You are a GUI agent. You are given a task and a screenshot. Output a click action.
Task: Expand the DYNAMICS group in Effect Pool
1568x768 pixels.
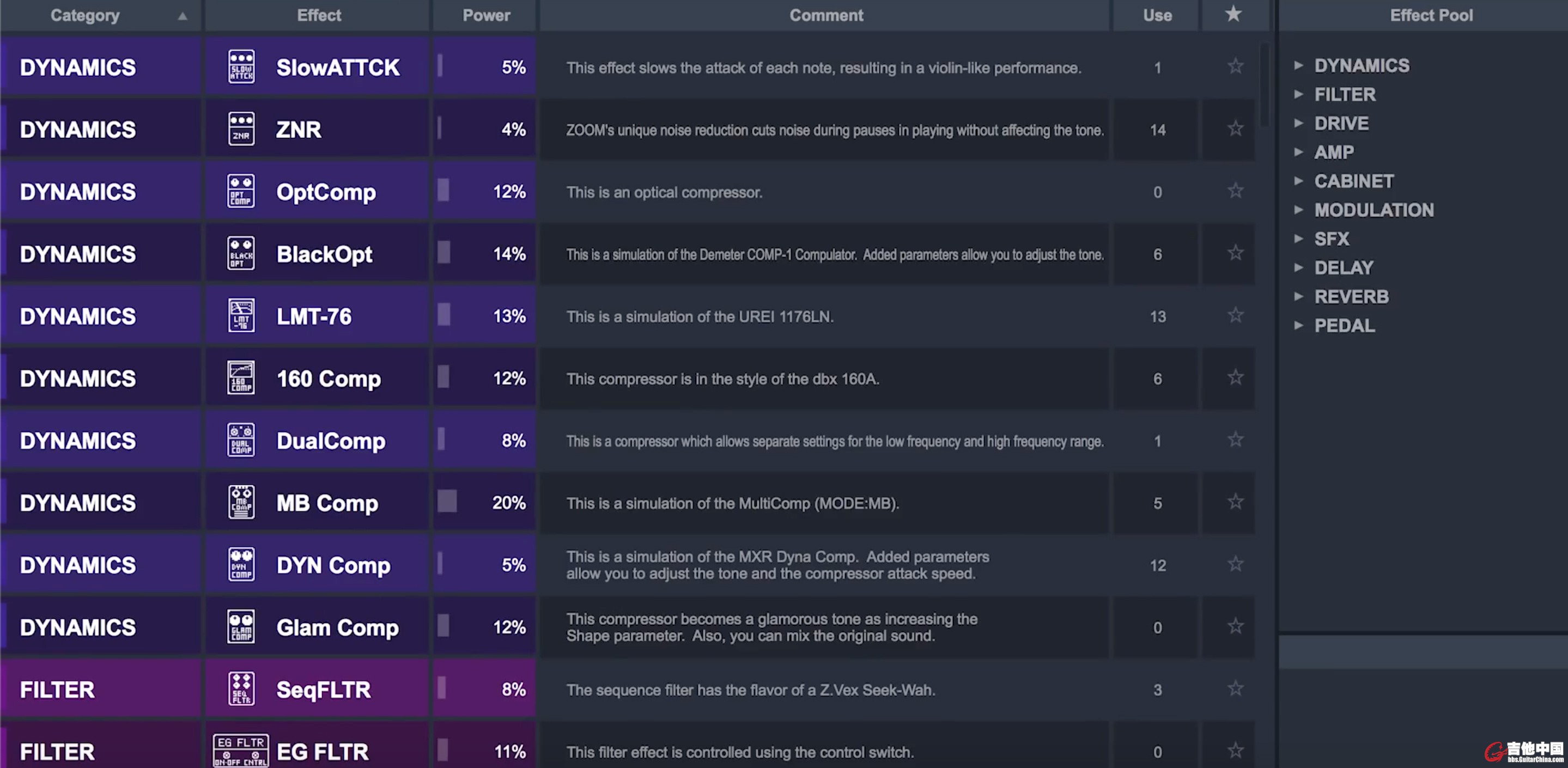pos(1298,65)
